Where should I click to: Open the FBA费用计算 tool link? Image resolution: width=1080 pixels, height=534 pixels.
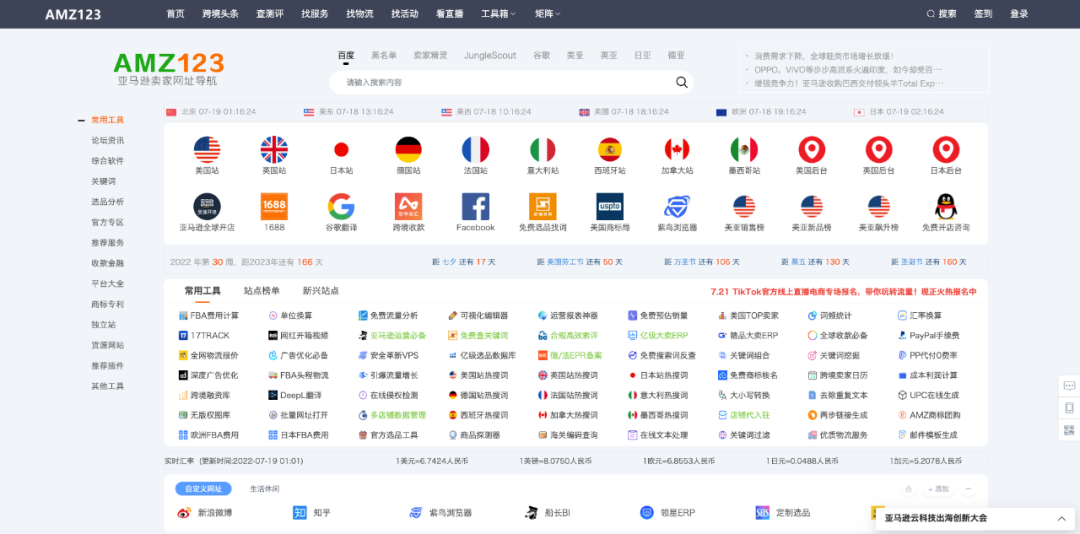pos(209,316)
